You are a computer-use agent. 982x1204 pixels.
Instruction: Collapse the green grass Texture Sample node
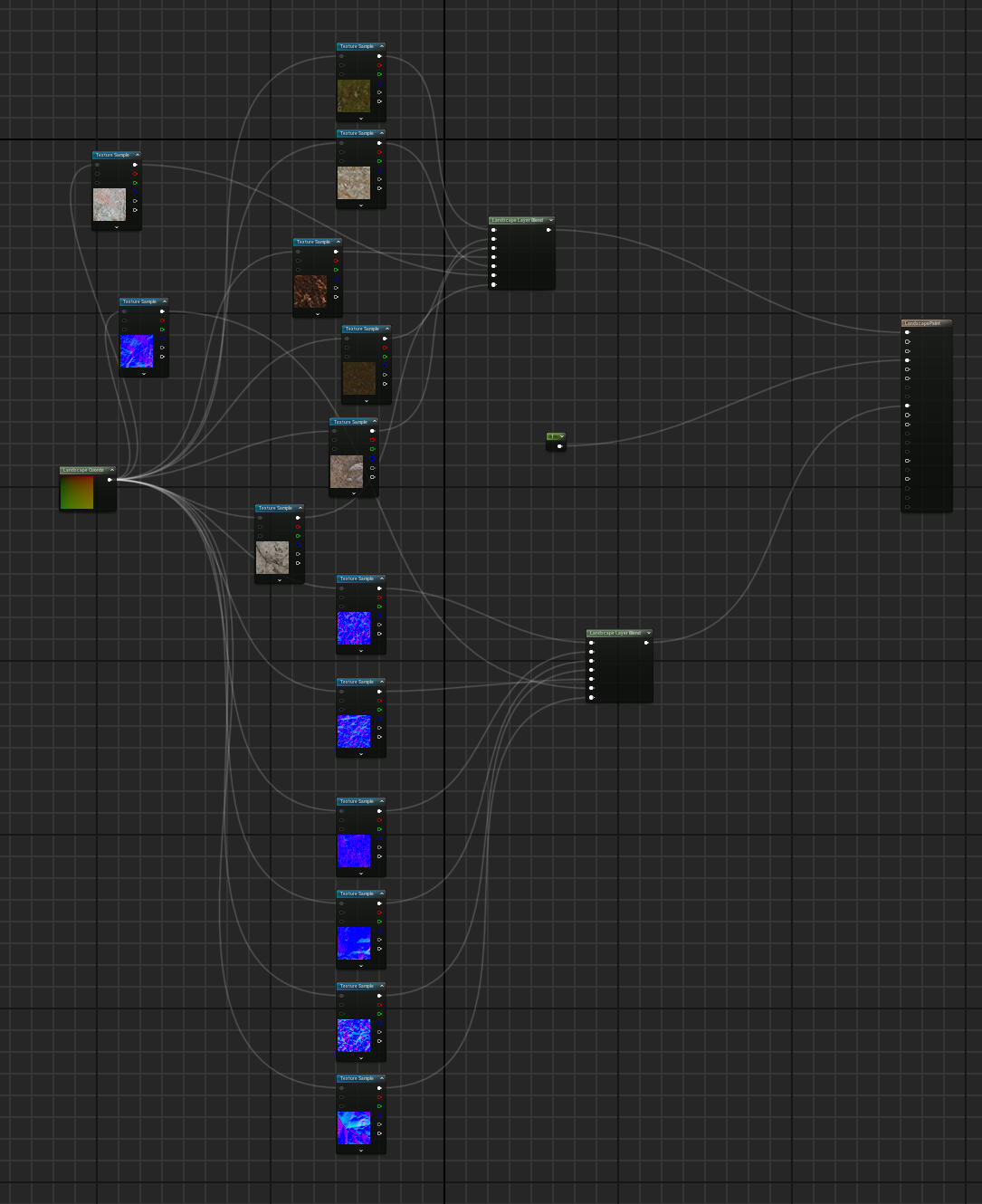tap(382, 46)
